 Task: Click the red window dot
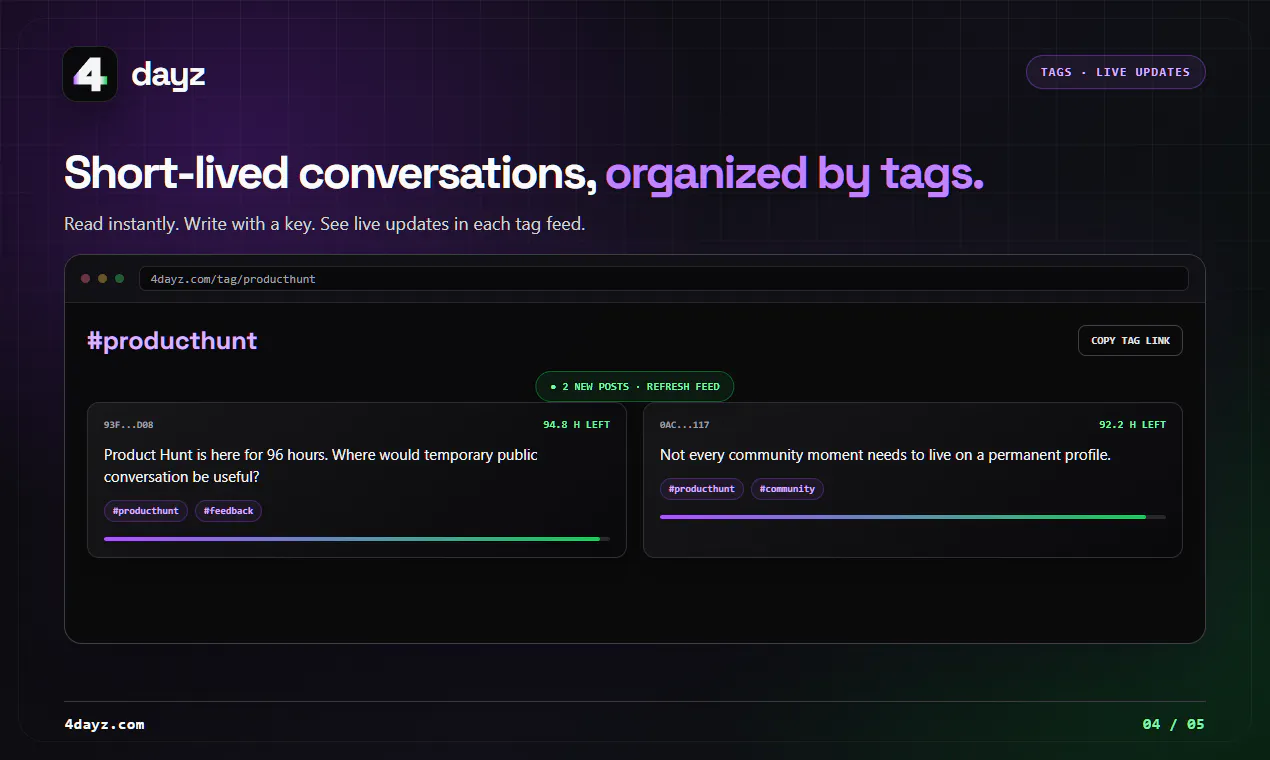pos(86,279)
